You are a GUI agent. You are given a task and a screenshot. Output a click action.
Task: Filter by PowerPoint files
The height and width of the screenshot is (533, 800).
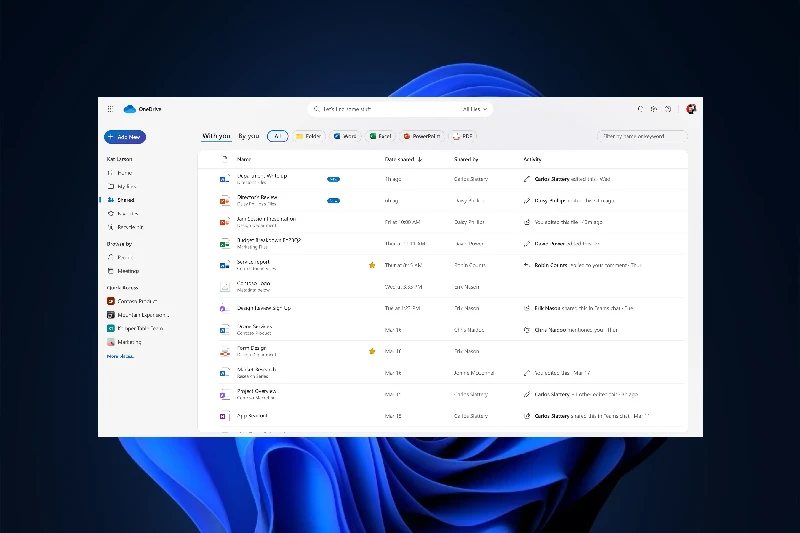click(422, 136)
